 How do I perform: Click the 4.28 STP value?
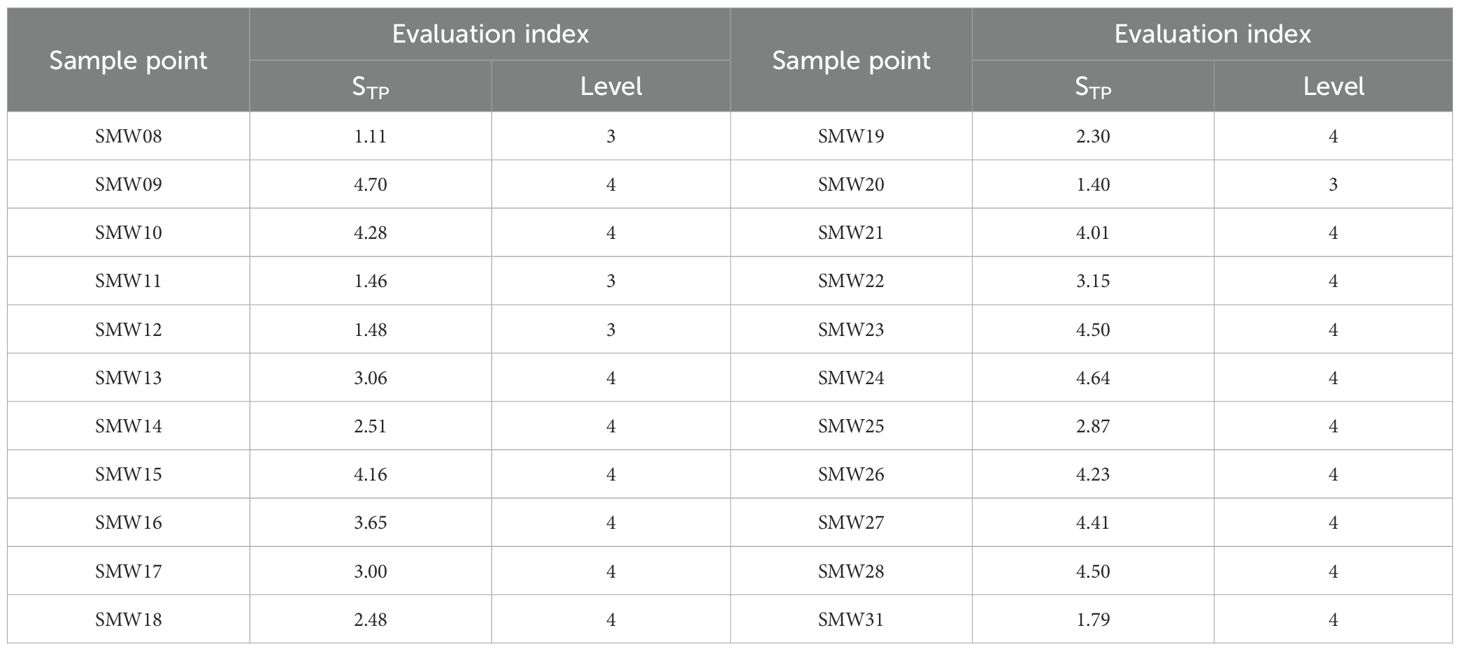click(370, 233)
